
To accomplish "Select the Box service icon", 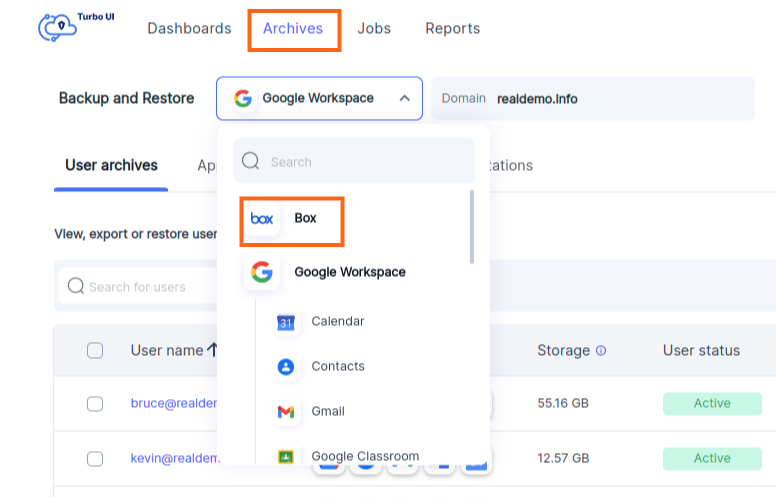I will click(x=262, y=219).
